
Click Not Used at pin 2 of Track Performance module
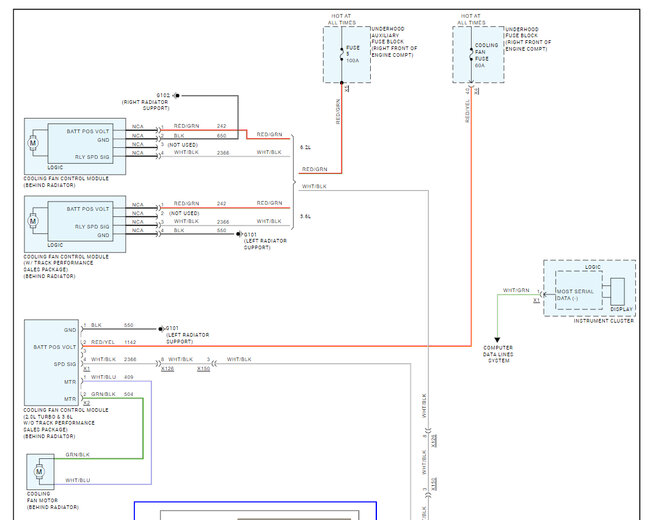184,213
